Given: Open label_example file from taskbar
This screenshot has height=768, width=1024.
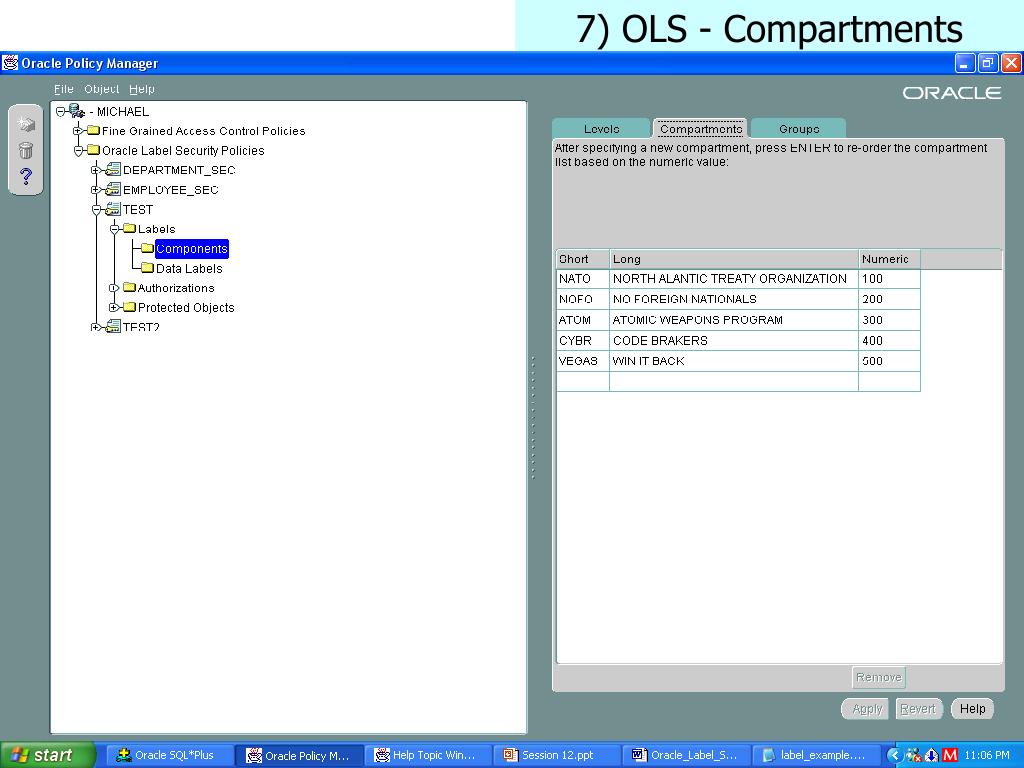Looking at the screenshot, I should (816, 755).
